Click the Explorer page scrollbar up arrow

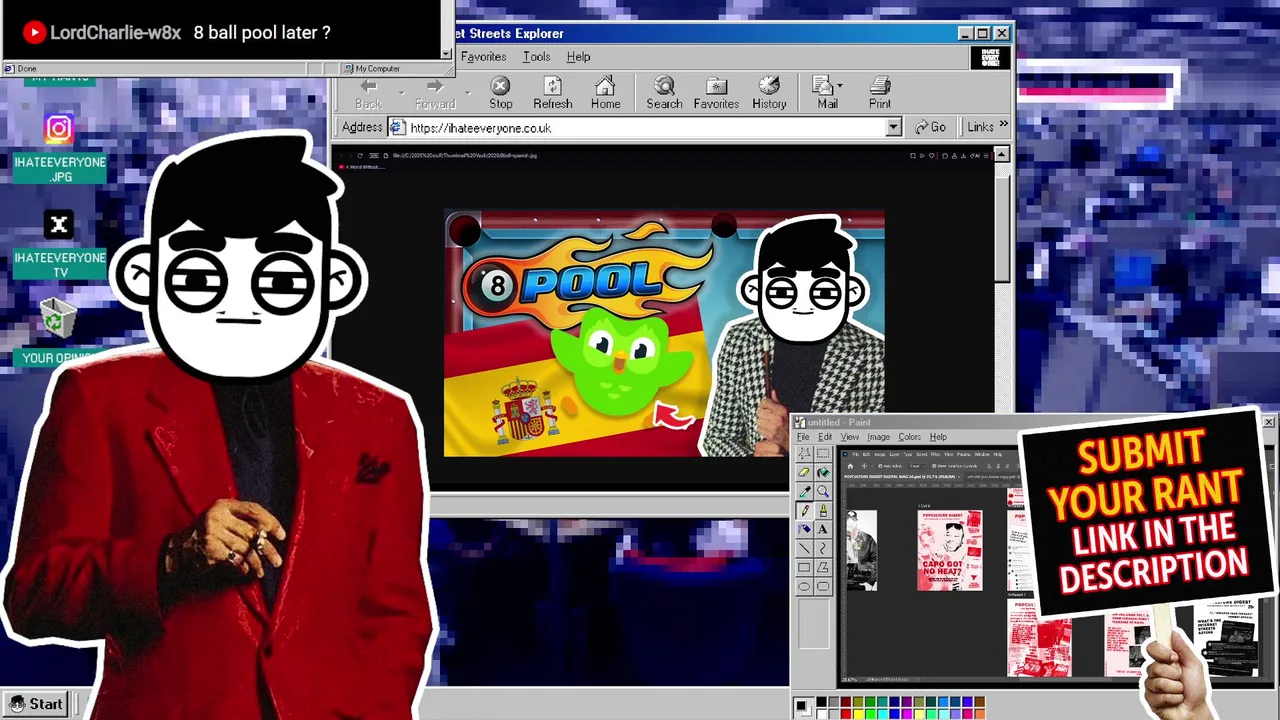click(1001, 155)
